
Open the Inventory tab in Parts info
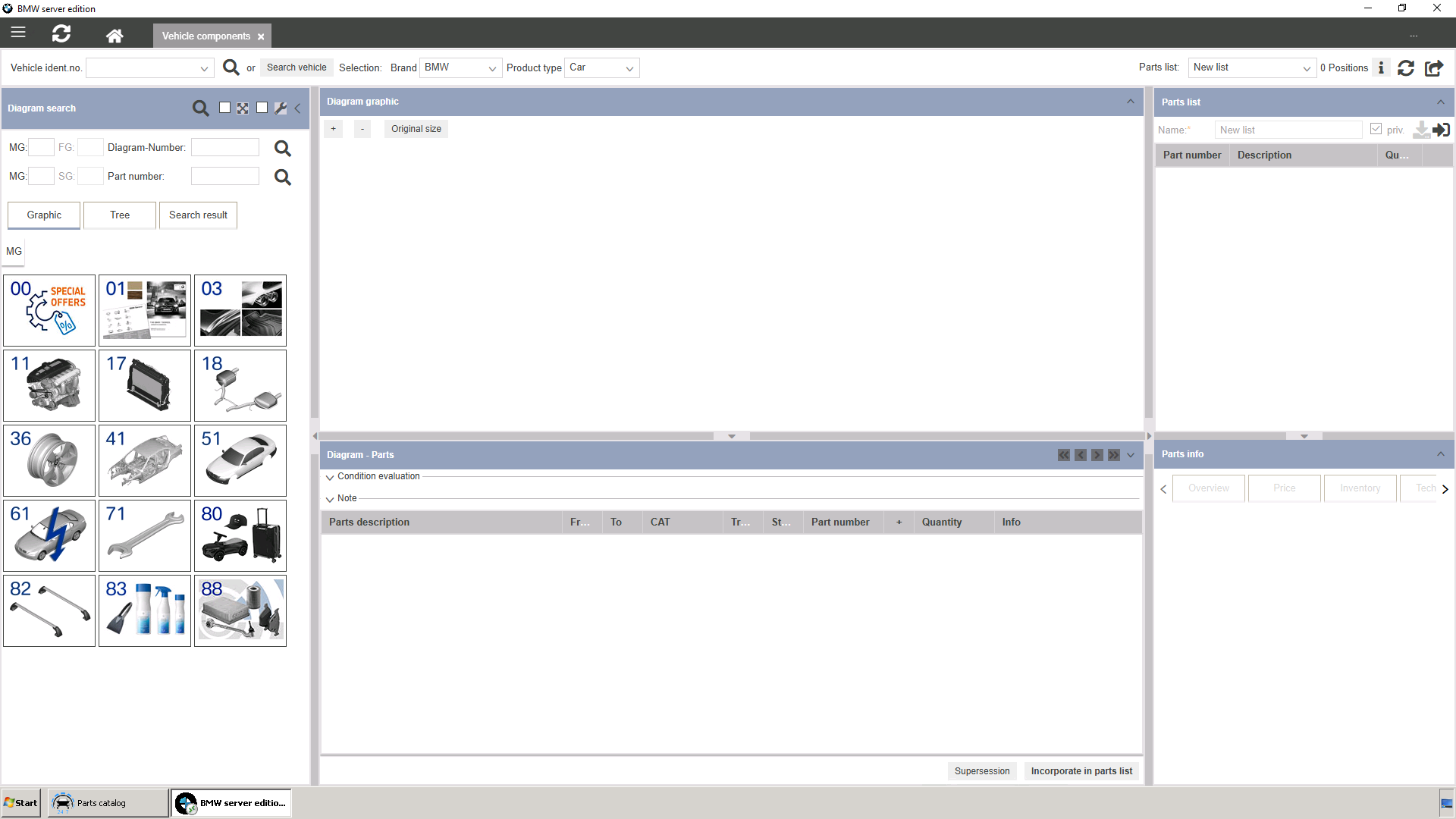tap(1360, 488)
